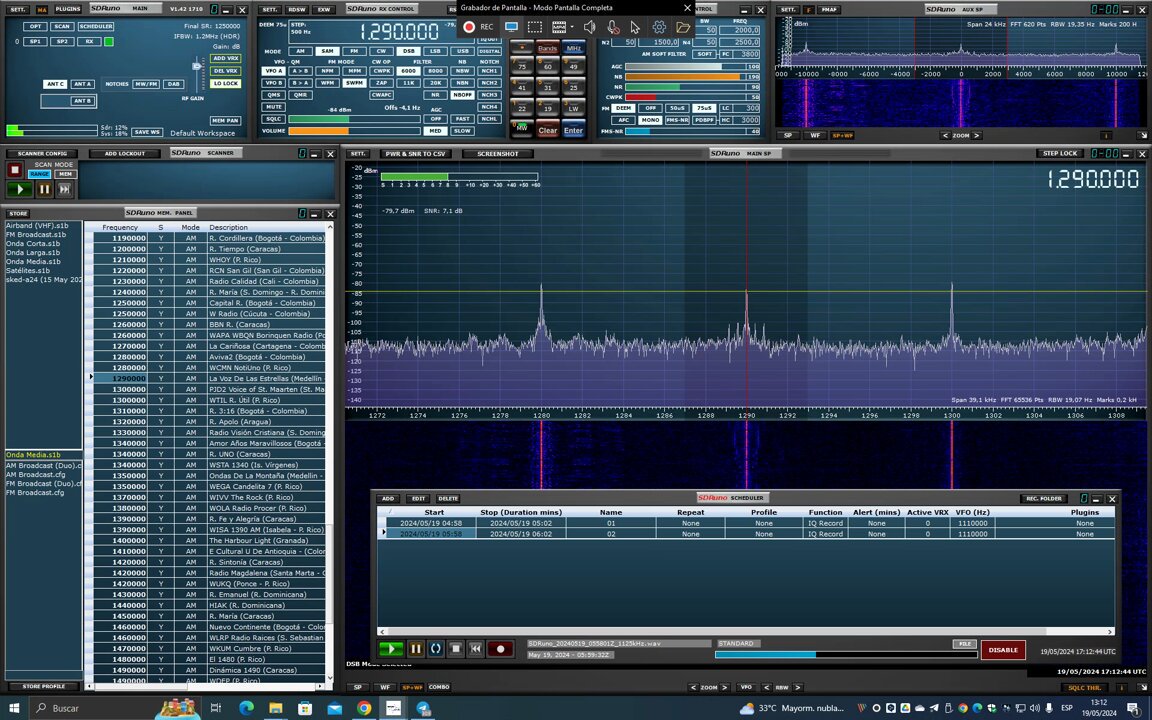Stop playback in the Scheduler player
The width and height of the screenshot is (1152, 720).
click(456, 649)
